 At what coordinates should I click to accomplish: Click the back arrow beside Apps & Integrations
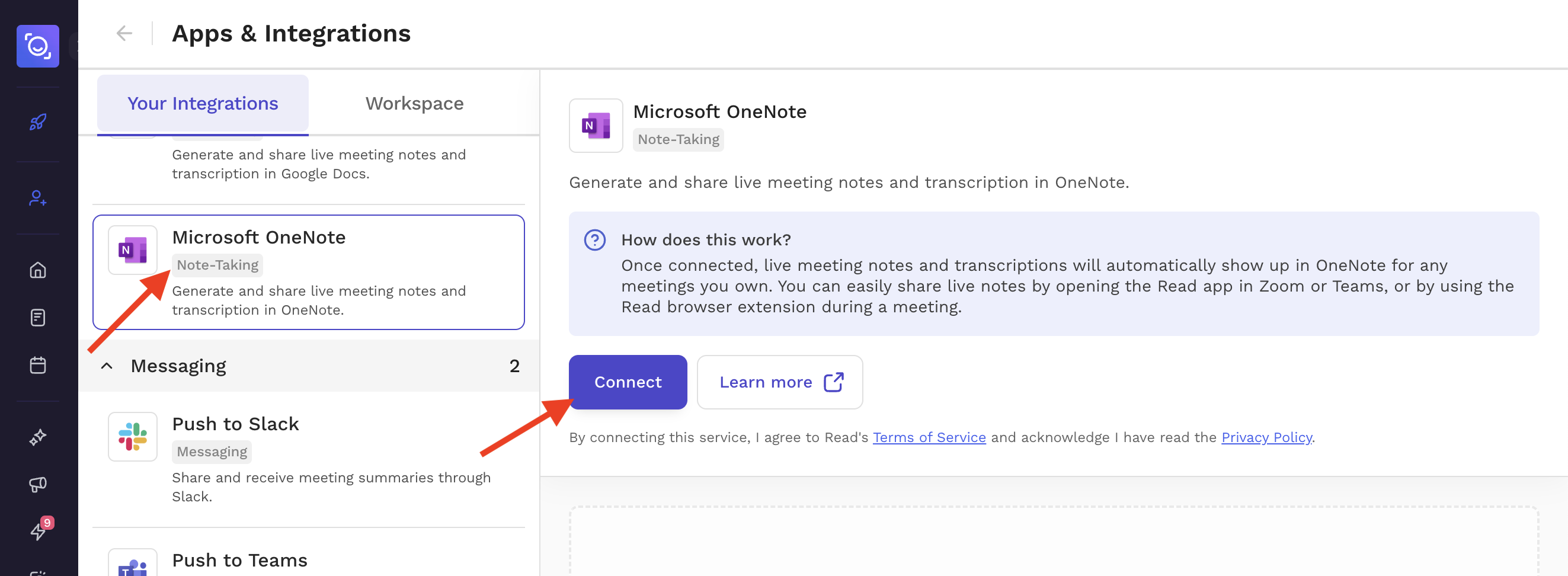click(124, 33)
